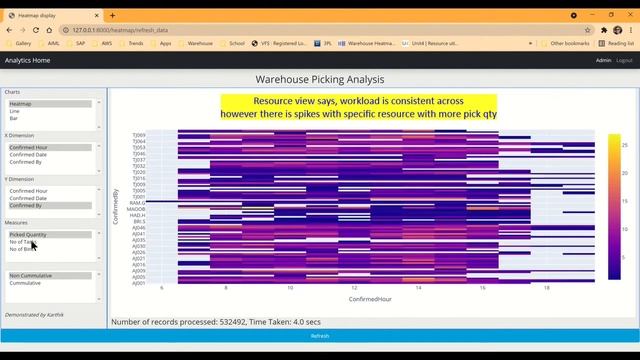The height and width of the screenshot is (360, 640).
Task: Open the Gallery bookmark folder
Action: click(19, 43)
